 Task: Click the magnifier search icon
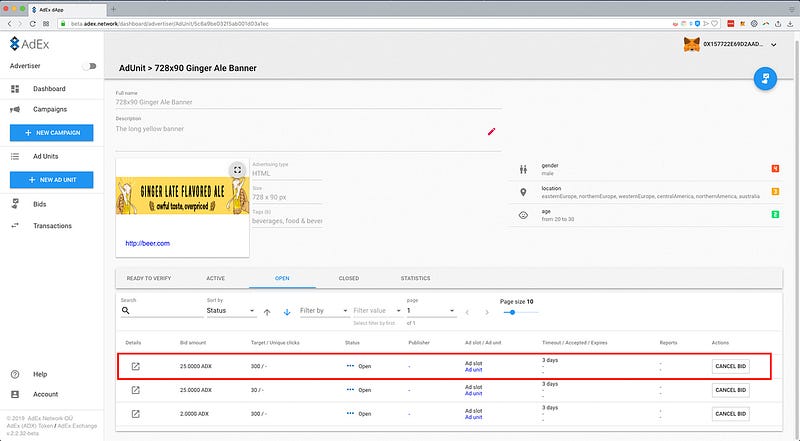click(126, 310)
